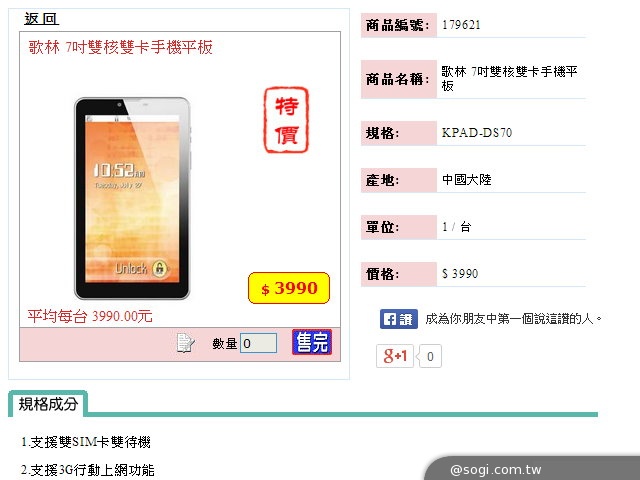The width and height of the screenshot is (640, 480).
Task: Click the 支援3G行動上網功能 spec line
Action: coord(87,470)
